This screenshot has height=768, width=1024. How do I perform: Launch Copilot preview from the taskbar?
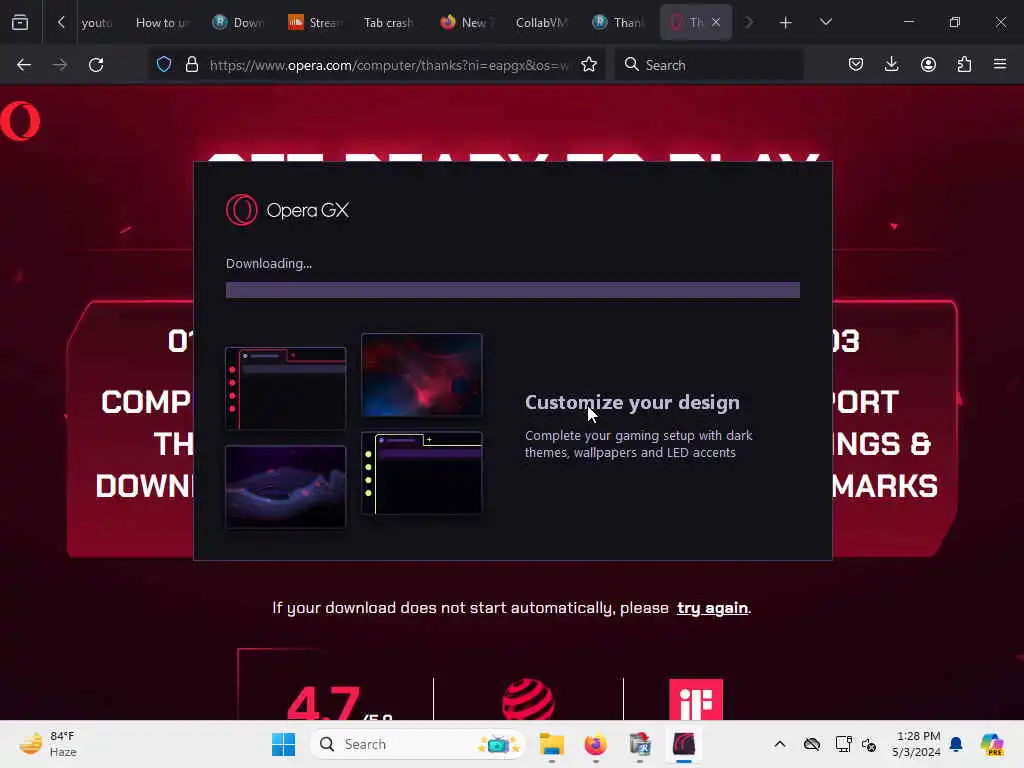point(992,744)
